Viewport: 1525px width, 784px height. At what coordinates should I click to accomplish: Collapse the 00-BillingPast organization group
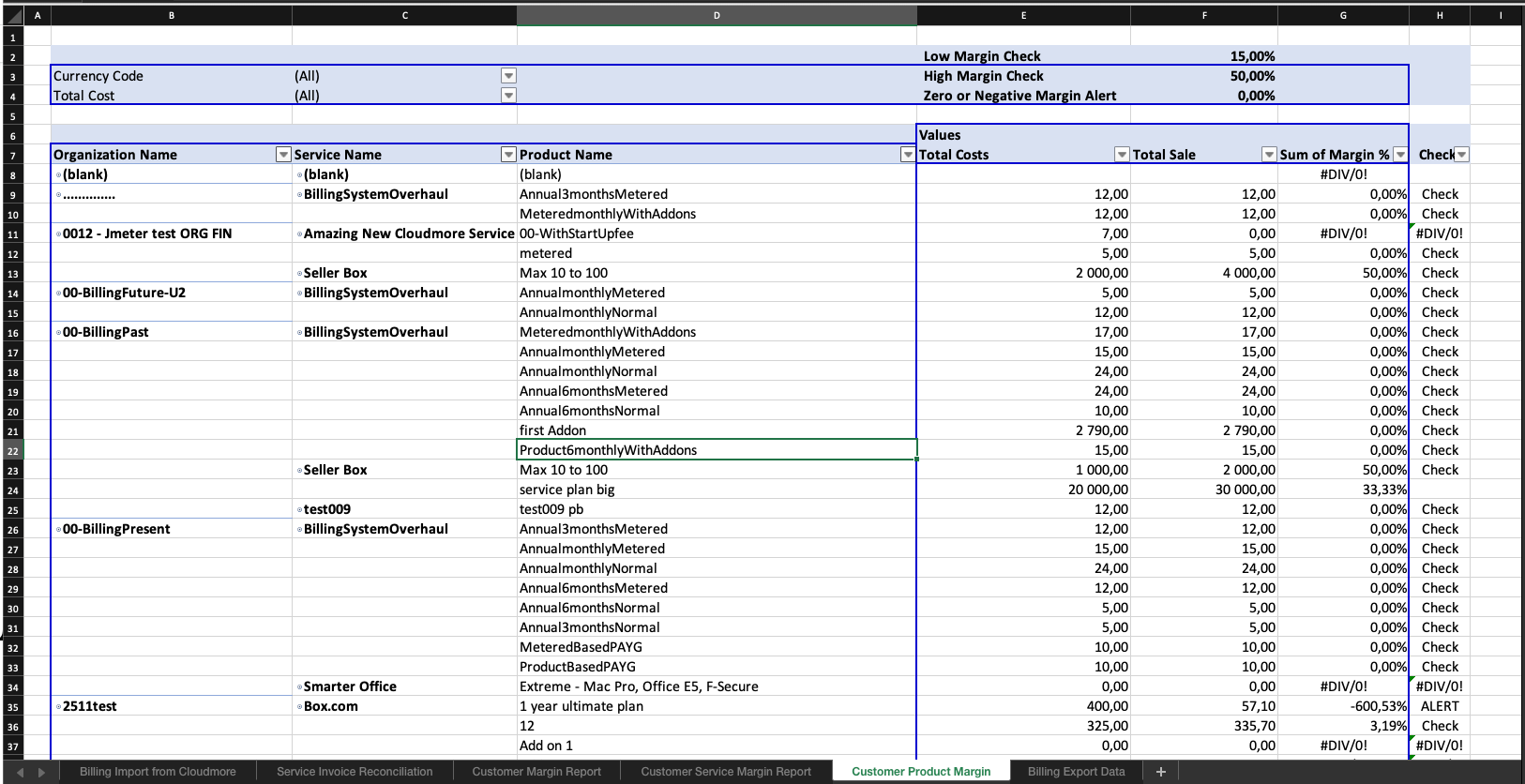58,333
